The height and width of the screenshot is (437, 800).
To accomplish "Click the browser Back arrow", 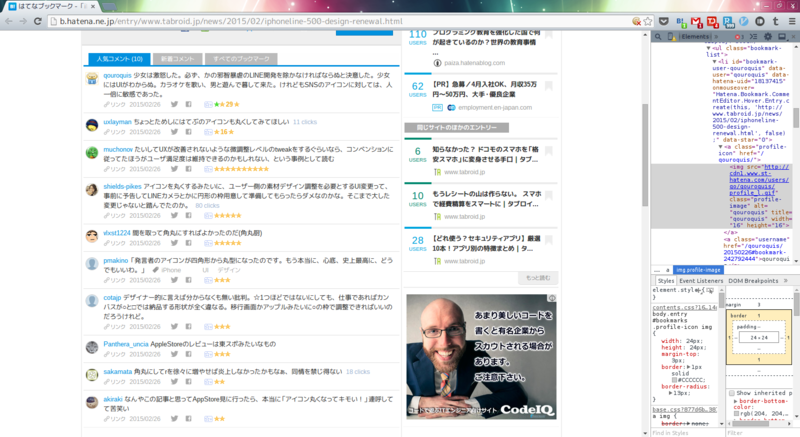I will pos(9,21).
